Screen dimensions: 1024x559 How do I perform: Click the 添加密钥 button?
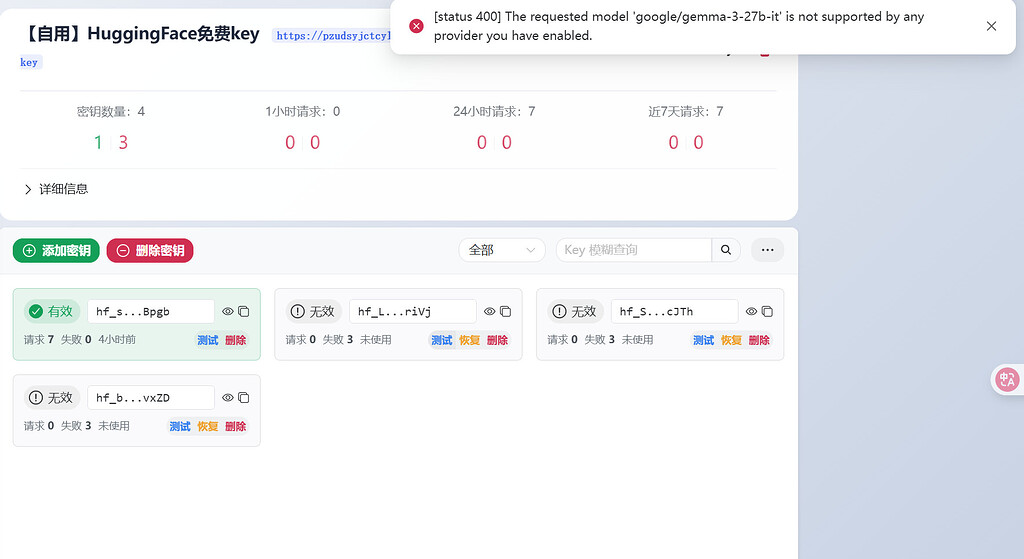pos(56,250)
